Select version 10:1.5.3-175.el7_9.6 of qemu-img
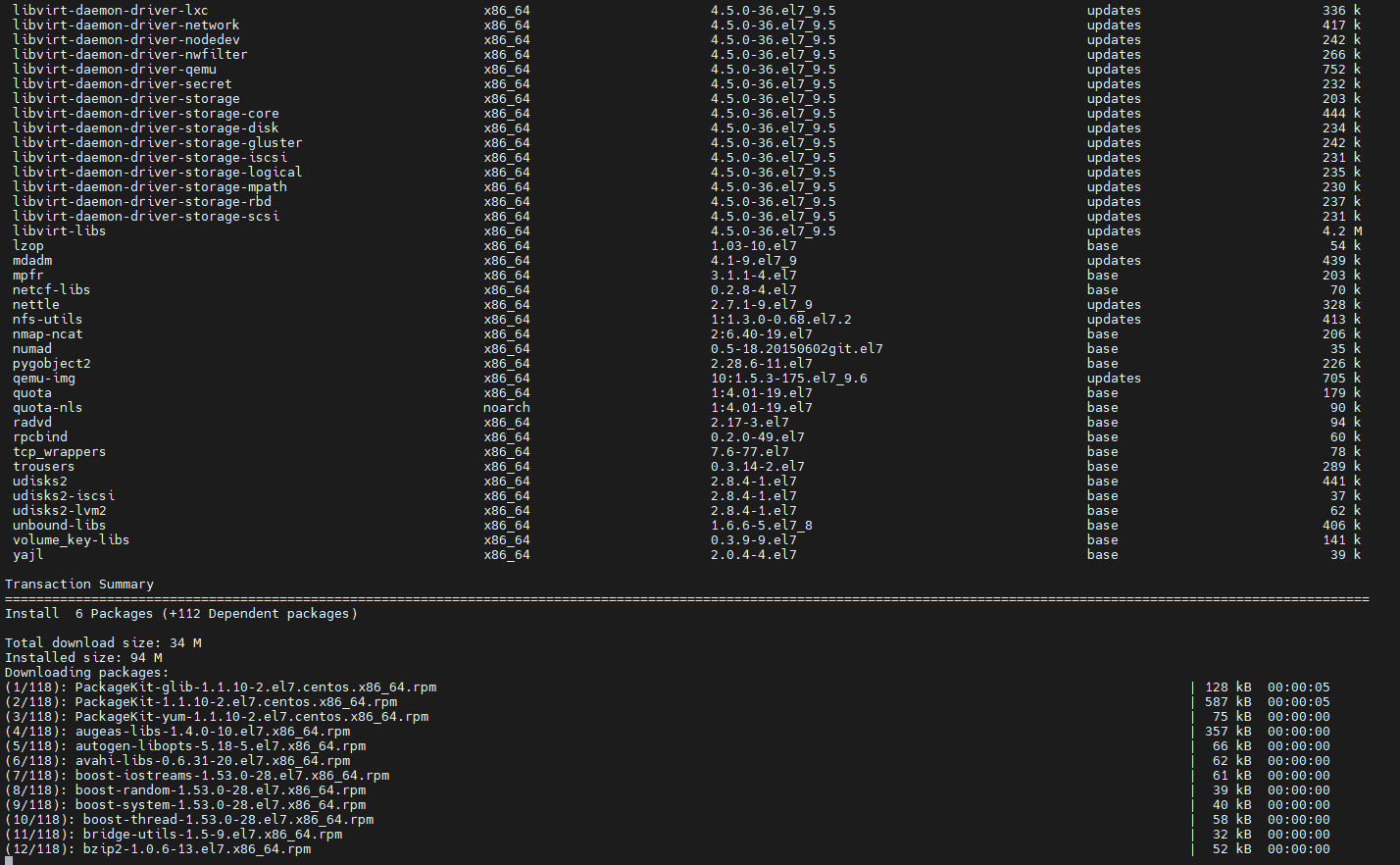This screenshot has height=865, width=1400. (788, 379)
